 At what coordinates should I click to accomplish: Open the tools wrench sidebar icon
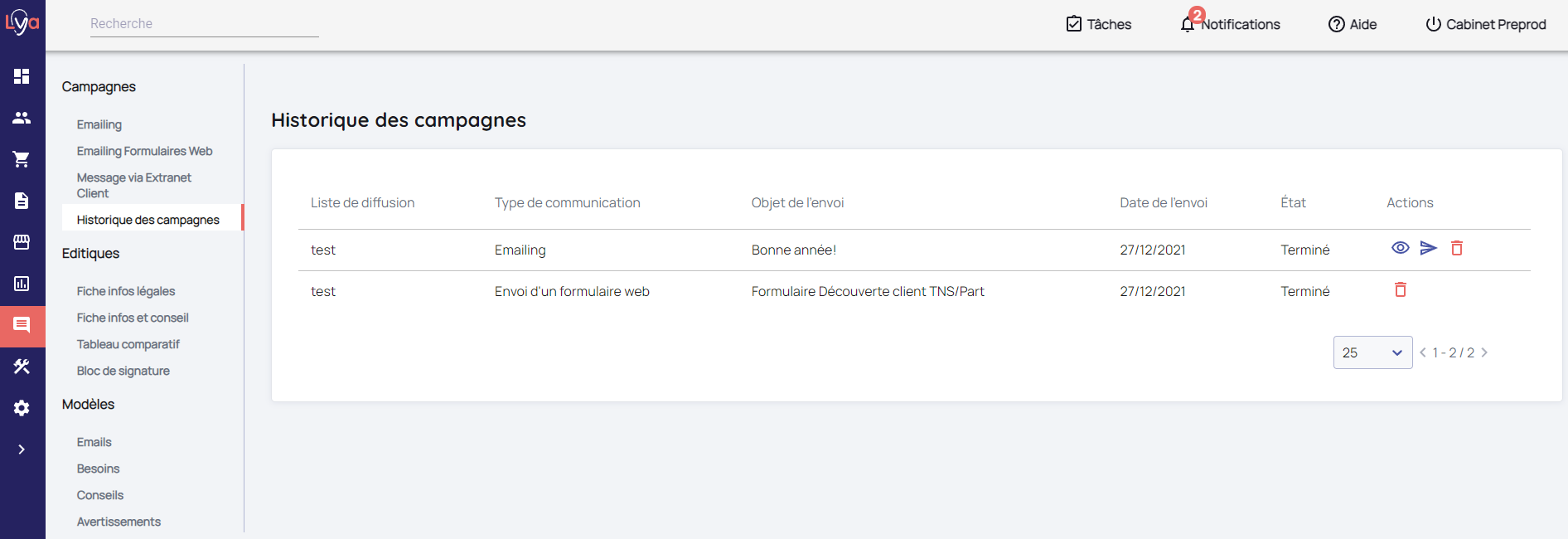pyautogui.click(x=22, y=367)
